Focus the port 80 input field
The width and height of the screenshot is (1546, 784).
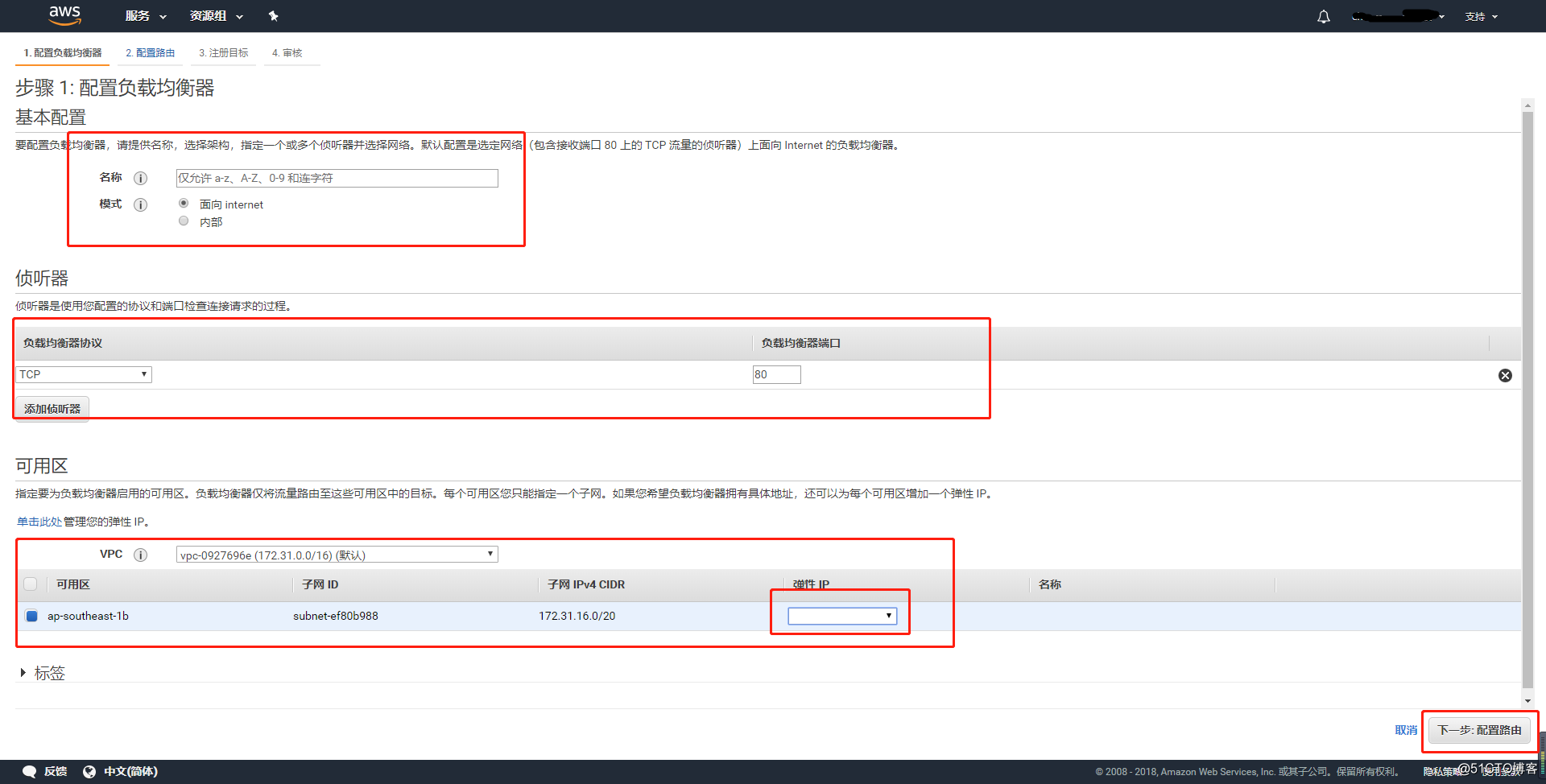pos(776,374)
